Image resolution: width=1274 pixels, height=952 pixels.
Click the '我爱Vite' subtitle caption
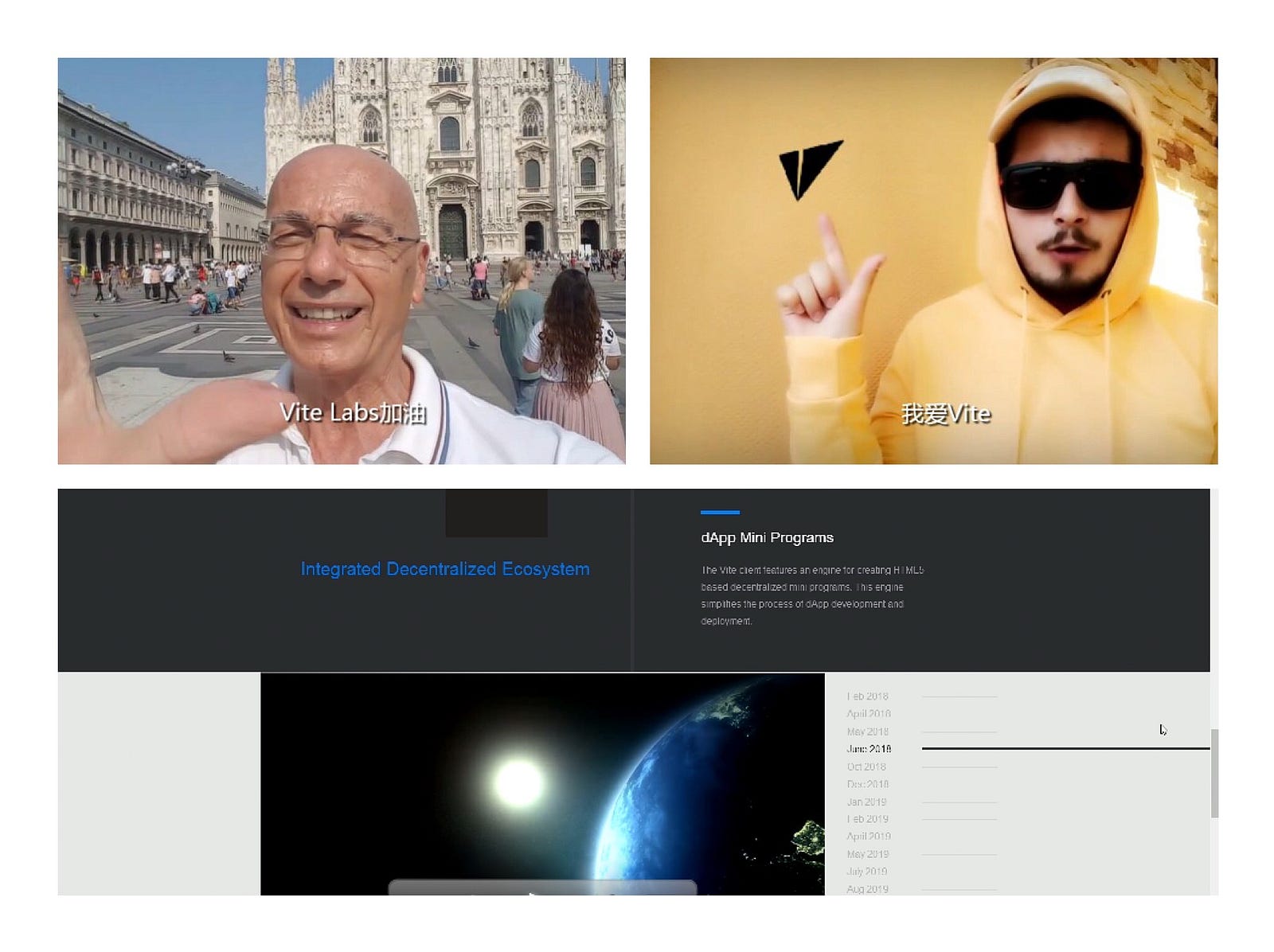click(946, 414)
